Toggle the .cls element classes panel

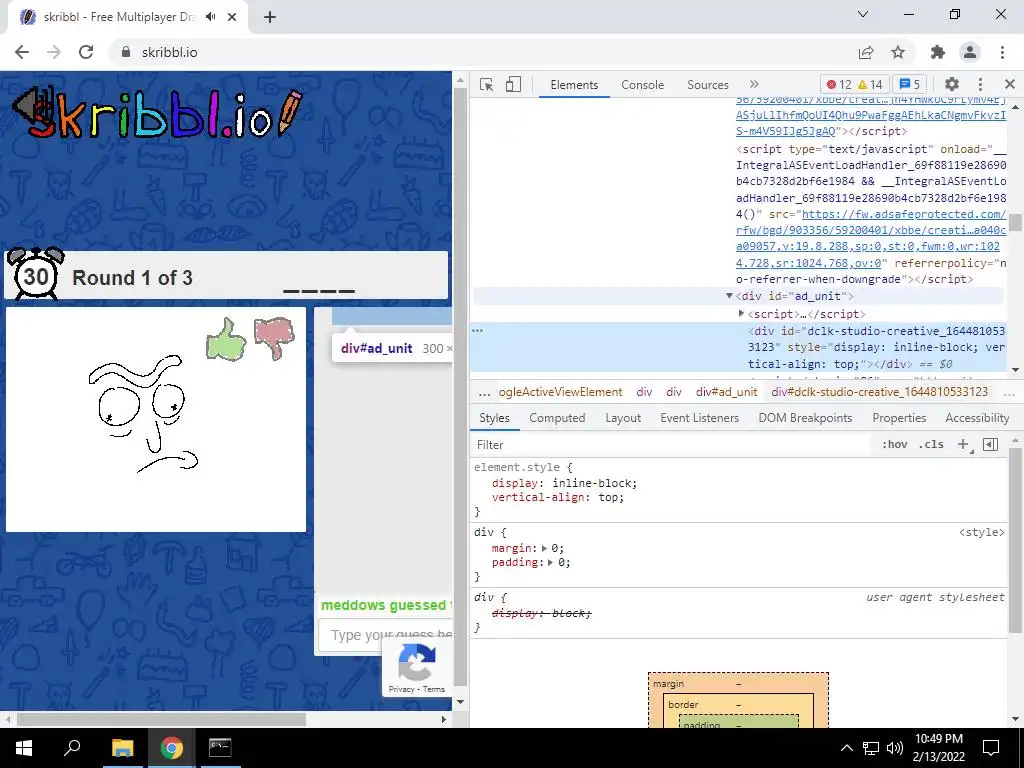pos(931,445)
